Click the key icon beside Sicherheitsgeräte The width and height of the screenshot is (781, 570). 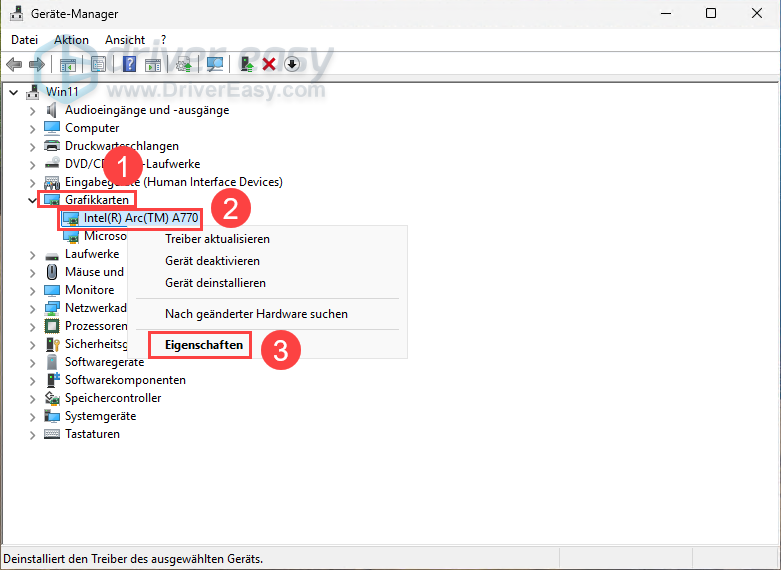(x=53, y=344)
